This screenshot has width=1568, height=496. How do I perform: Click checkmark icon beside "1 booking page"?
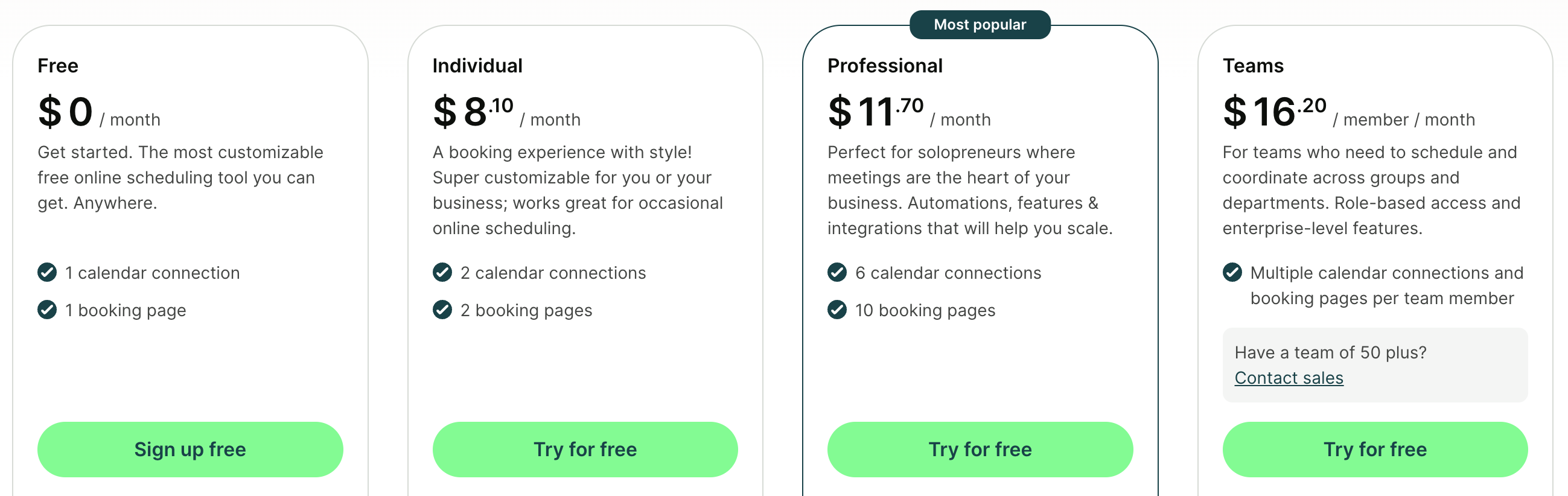[47, 310]
